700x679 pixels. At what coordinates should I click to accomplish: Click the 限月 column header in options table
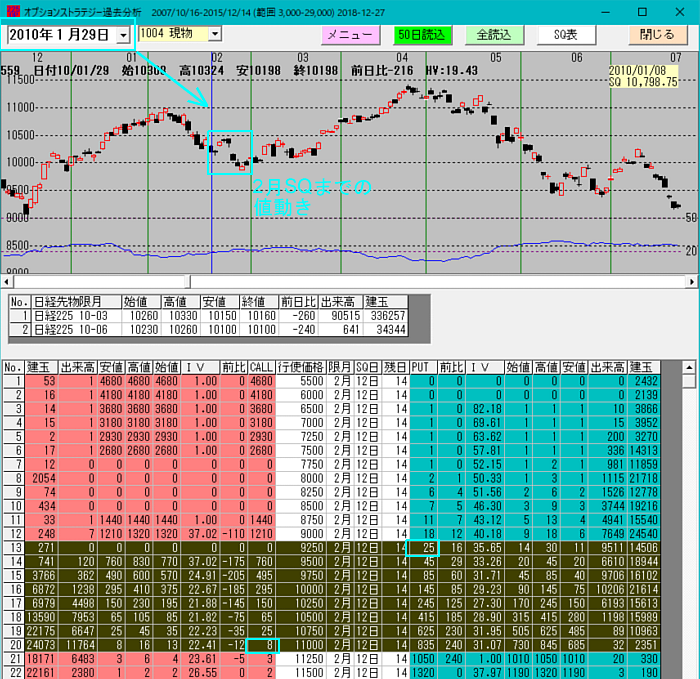point(340,367)
